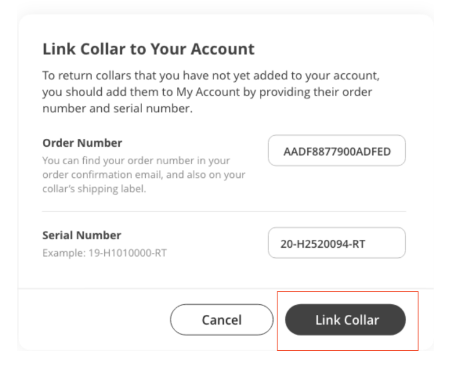Click the Example: 19-H1010000-RT hint text
461x372 pixels.
[104, 253]
